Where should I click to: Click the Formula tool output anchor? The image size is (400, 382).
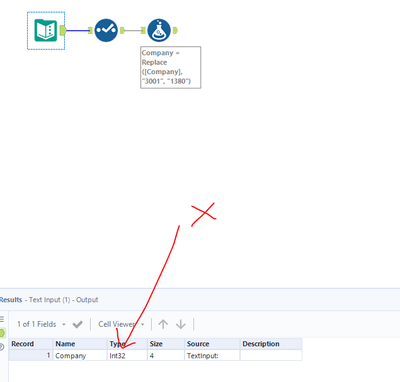coord(175,31)
